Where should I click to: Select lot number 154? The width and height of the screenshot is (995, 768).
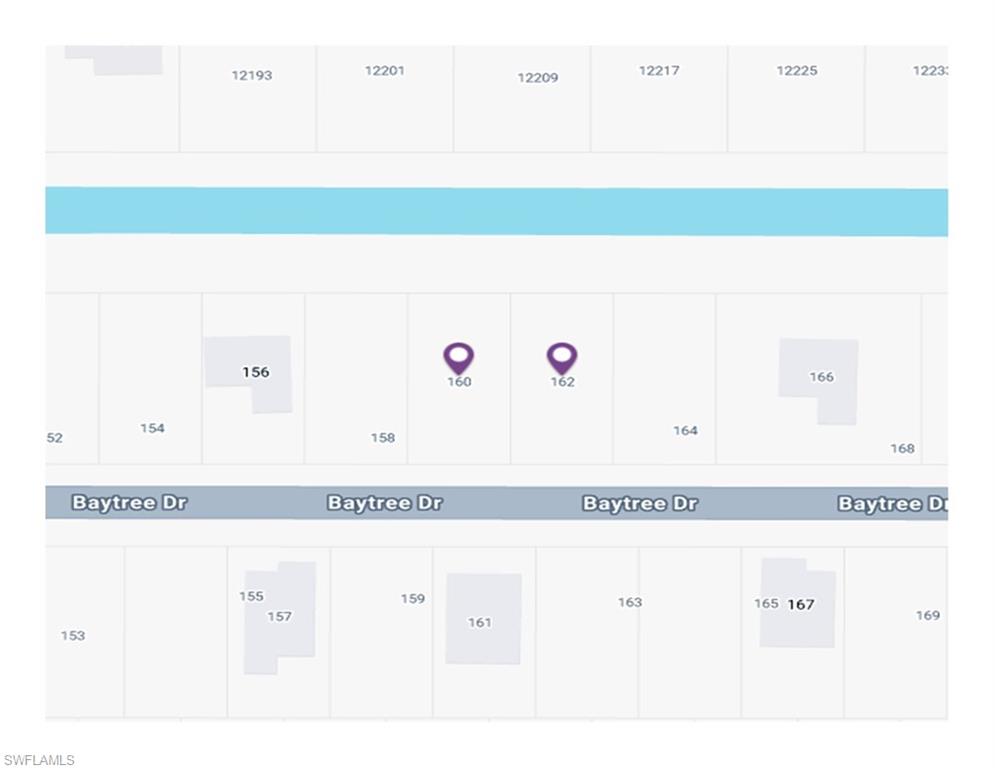(152, 429)
